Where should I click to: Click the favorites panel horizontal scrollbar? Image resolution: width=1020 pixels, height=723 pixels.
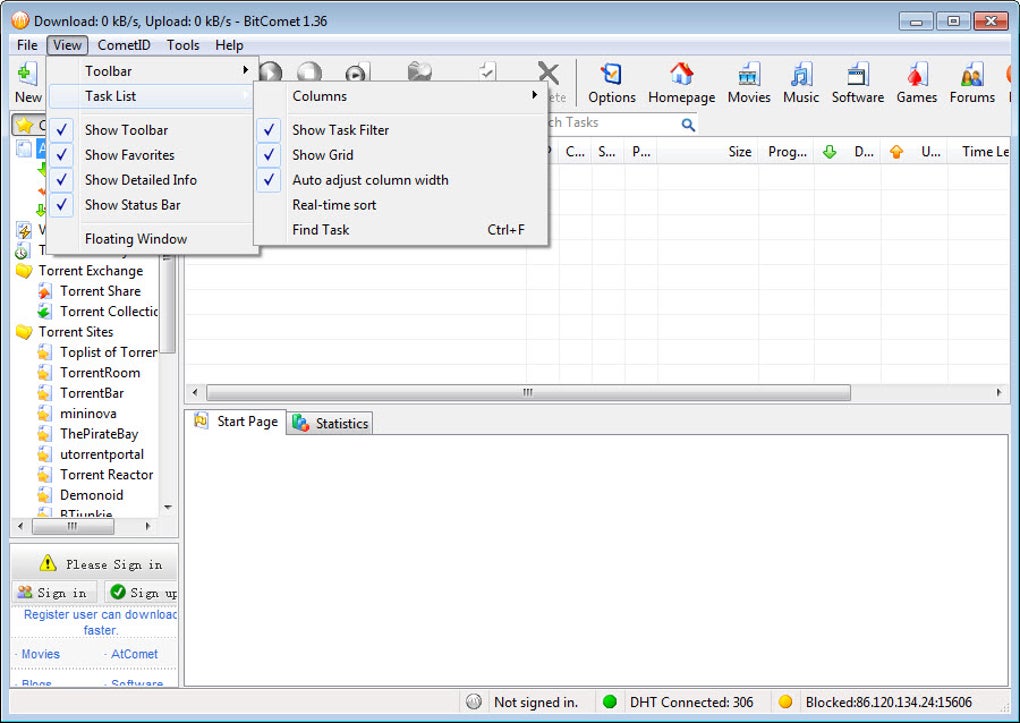(72, 526)
